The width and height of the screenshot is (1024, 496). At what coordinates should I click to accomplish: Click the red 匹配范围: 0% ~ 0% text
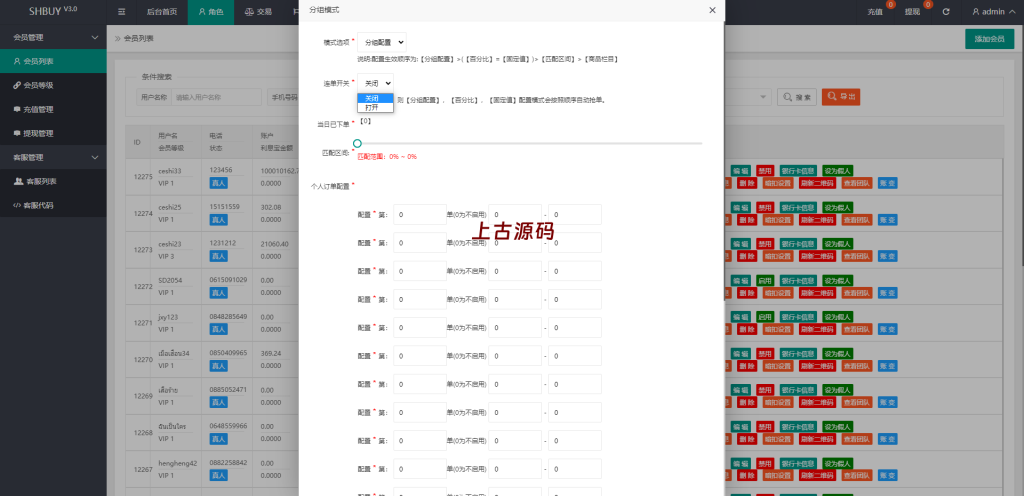[387, 157]
